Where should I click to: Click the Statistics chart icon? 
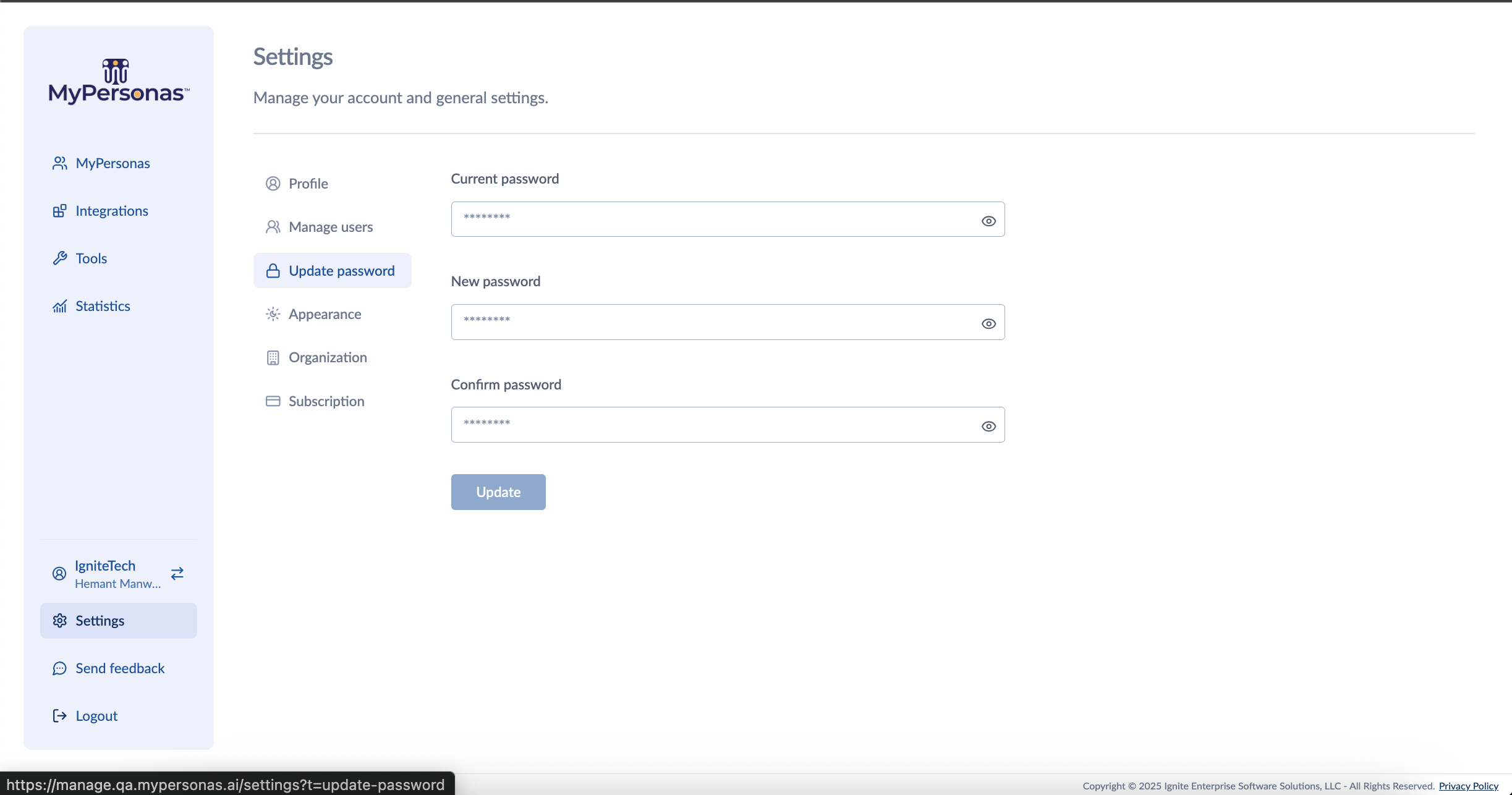coord(59,306)
